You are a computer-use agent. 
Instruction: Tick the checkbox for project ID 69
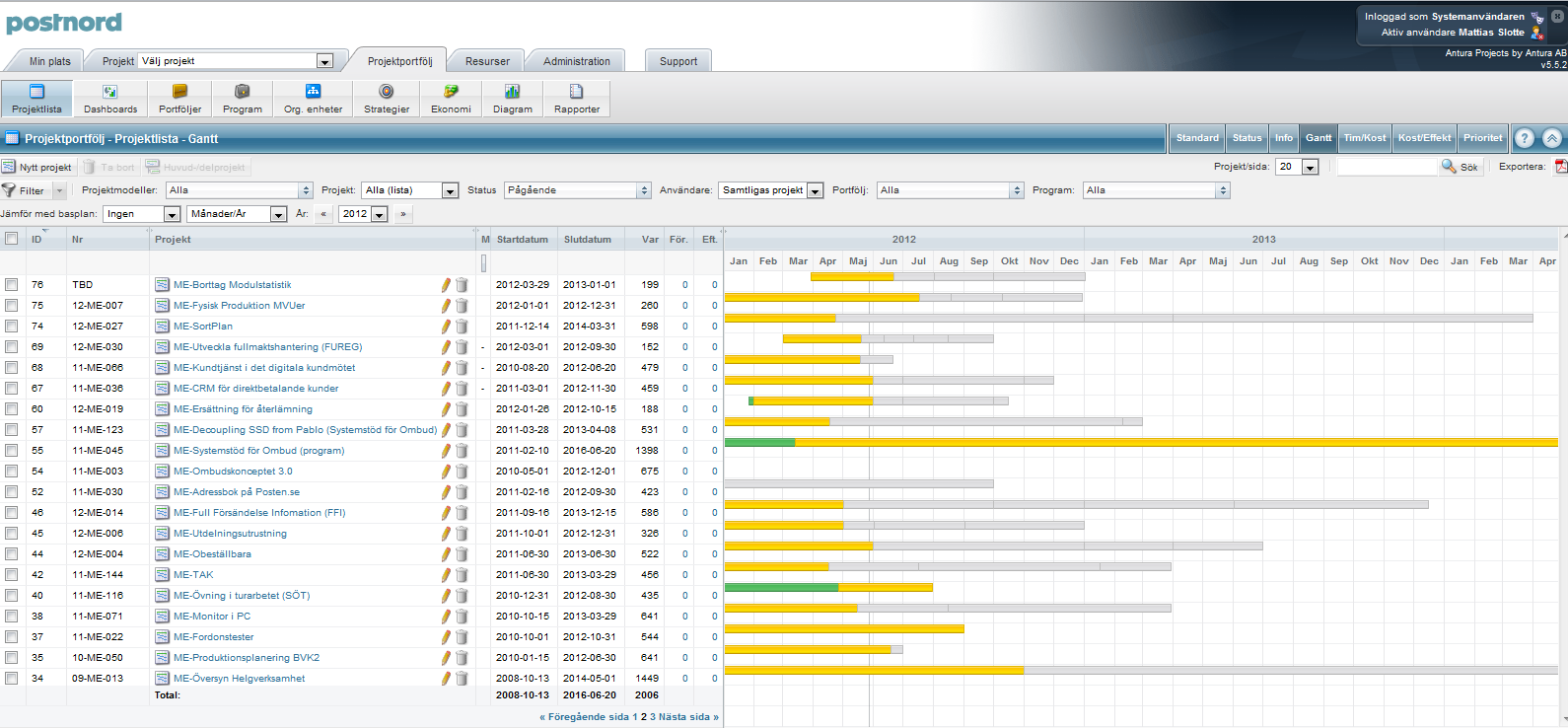12,347
